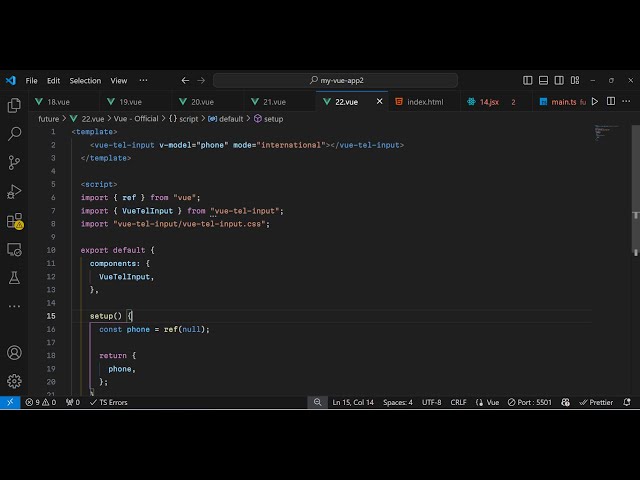Open the Selection menu
640x480 pixels.
pos(85,80)
